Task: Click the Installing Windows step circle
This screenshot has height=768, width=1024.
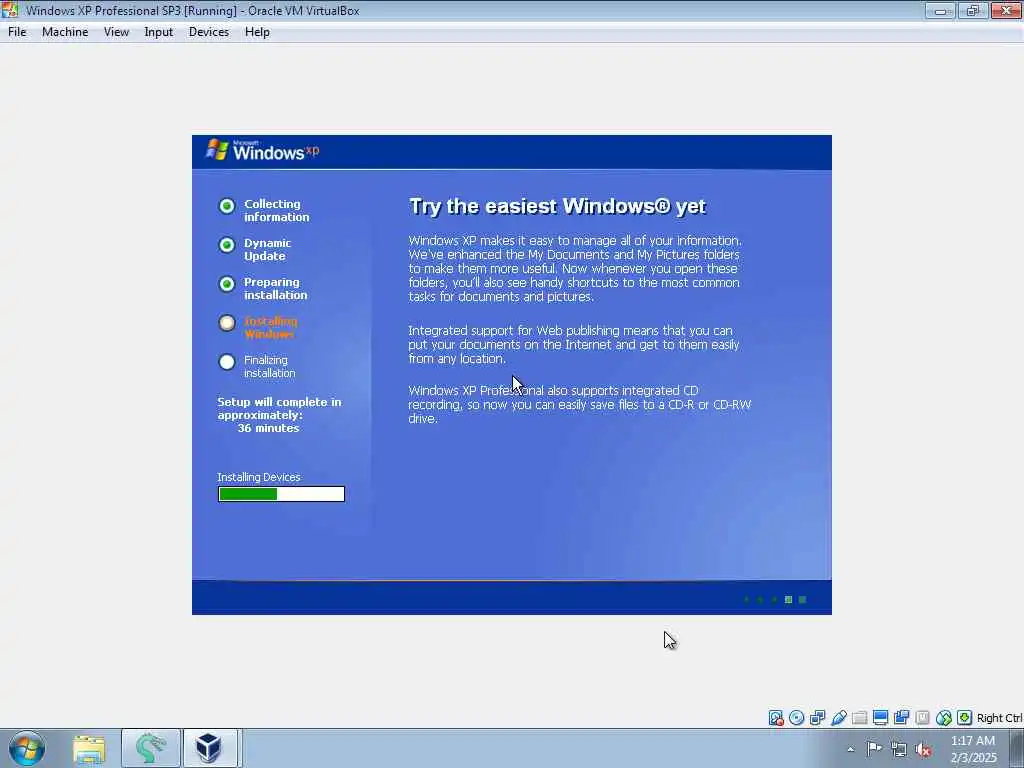Action: tap(227, 323)
